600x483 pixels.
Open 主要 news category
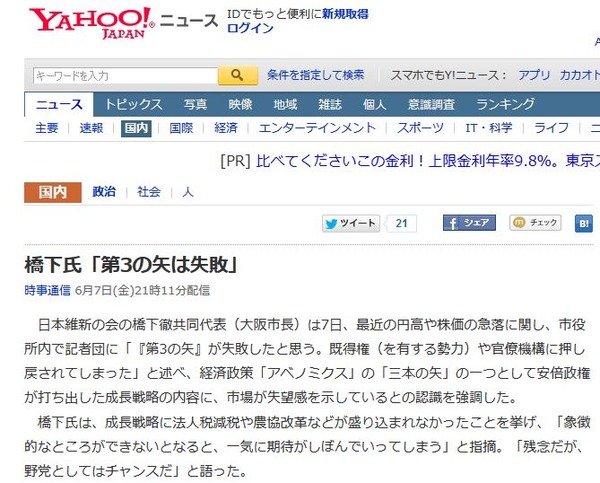coord(47,128)
